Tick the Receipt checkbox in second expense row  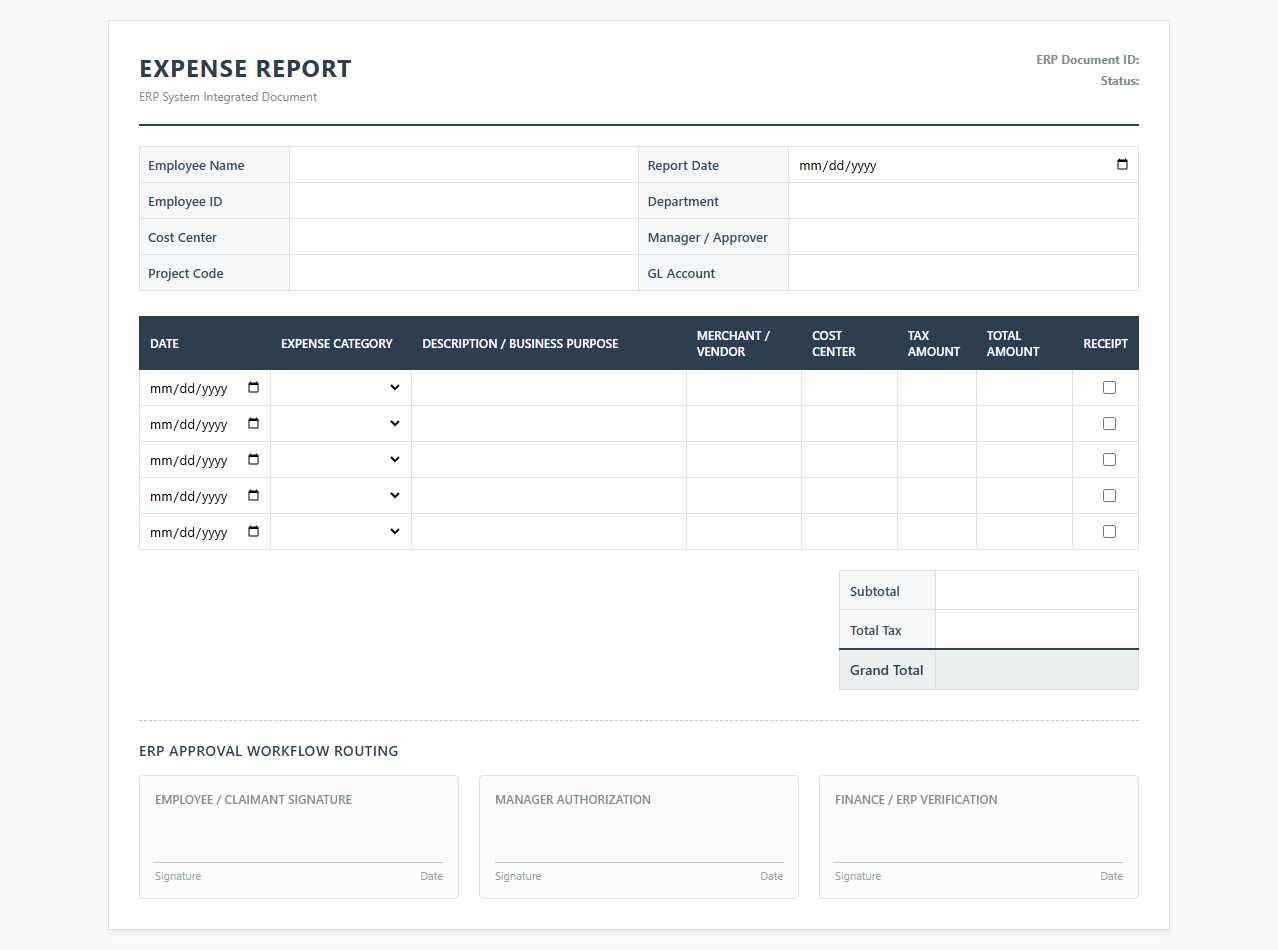(1109, 424)
